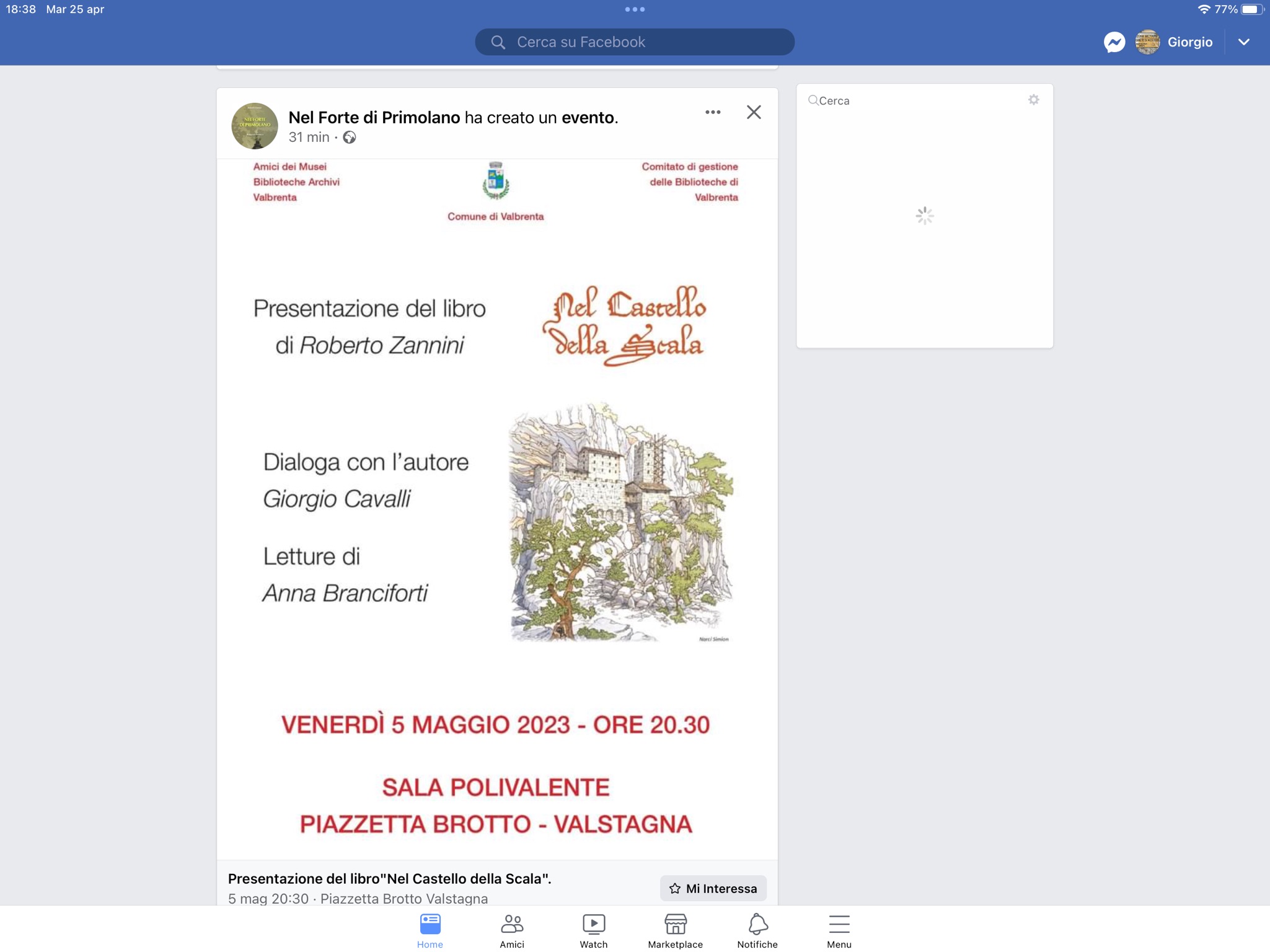This screenshot has width=1270, height=952.
Task: Switch to the Amici tab
Action: tap(512, 930)
